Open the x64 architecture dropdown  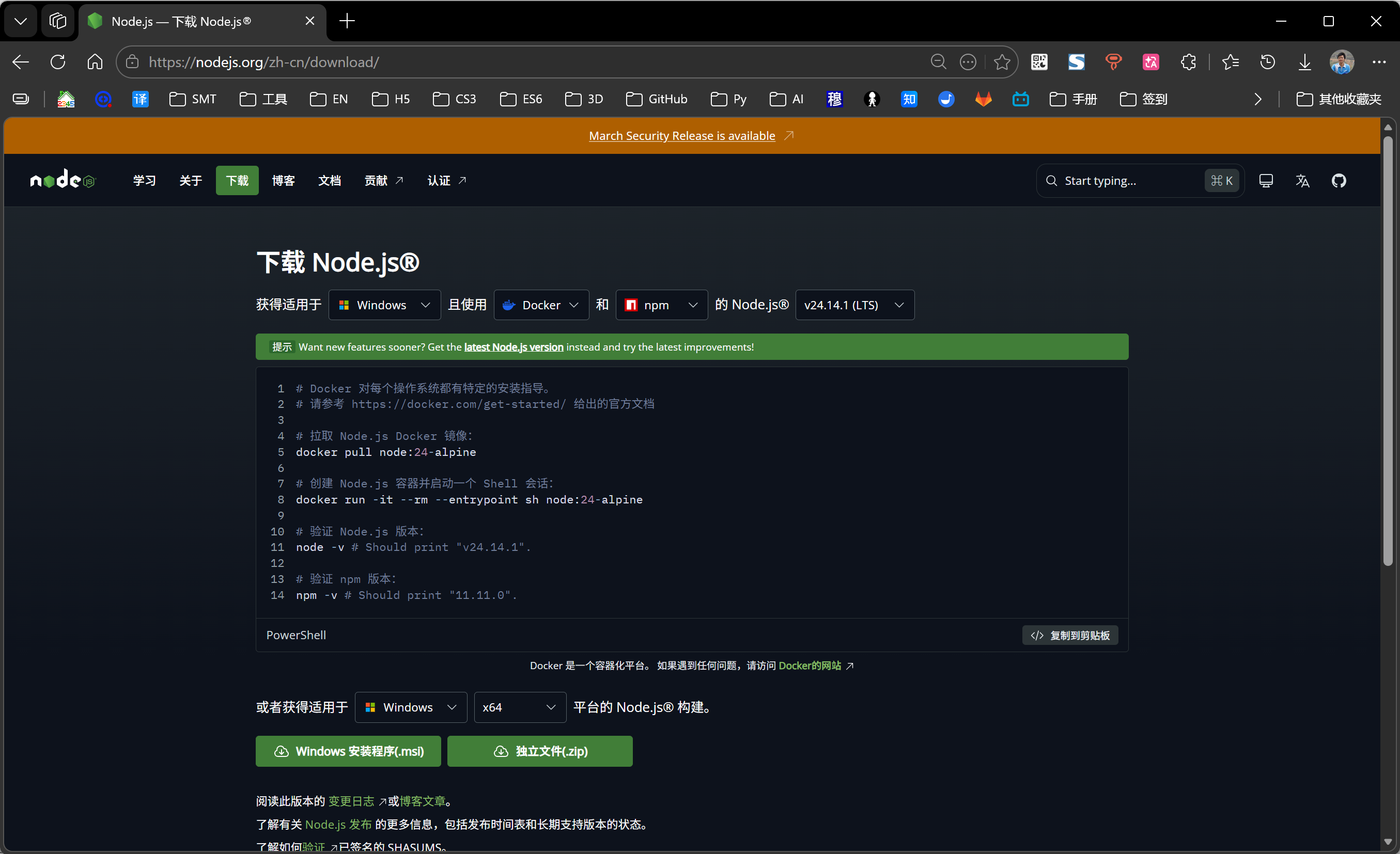[x=519, y=707]
